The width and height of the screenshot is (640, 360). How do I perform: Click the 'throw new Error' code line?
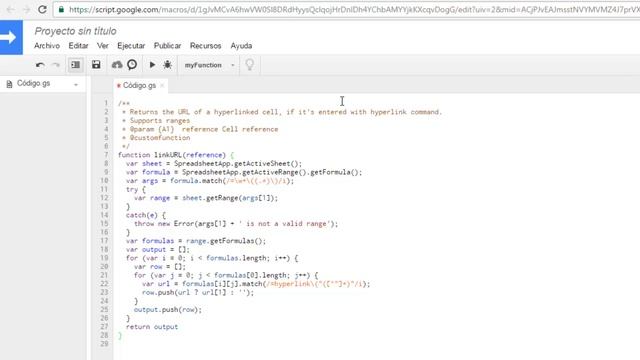pos(236,224)
